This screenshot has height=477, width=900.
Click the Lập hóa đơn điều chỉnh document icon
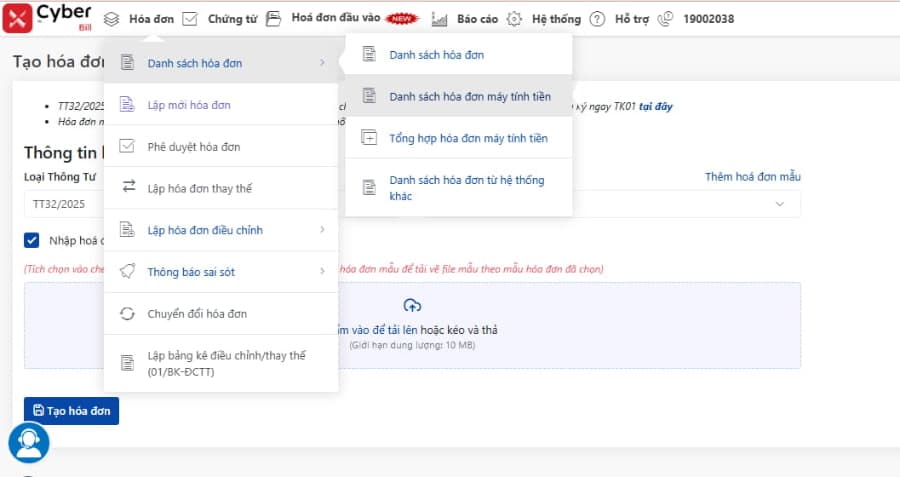coord(127,229)
